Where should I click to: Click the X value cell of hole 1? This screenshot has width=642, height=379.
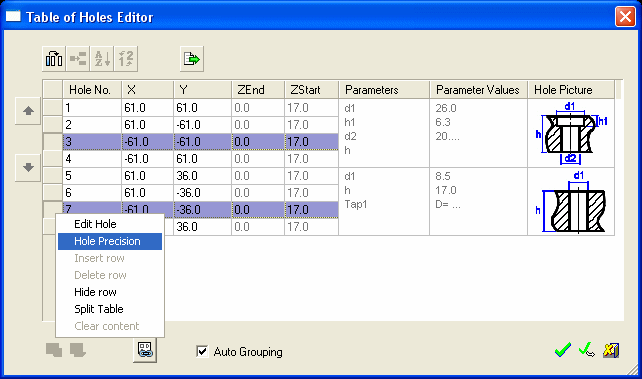coord(147,108)
